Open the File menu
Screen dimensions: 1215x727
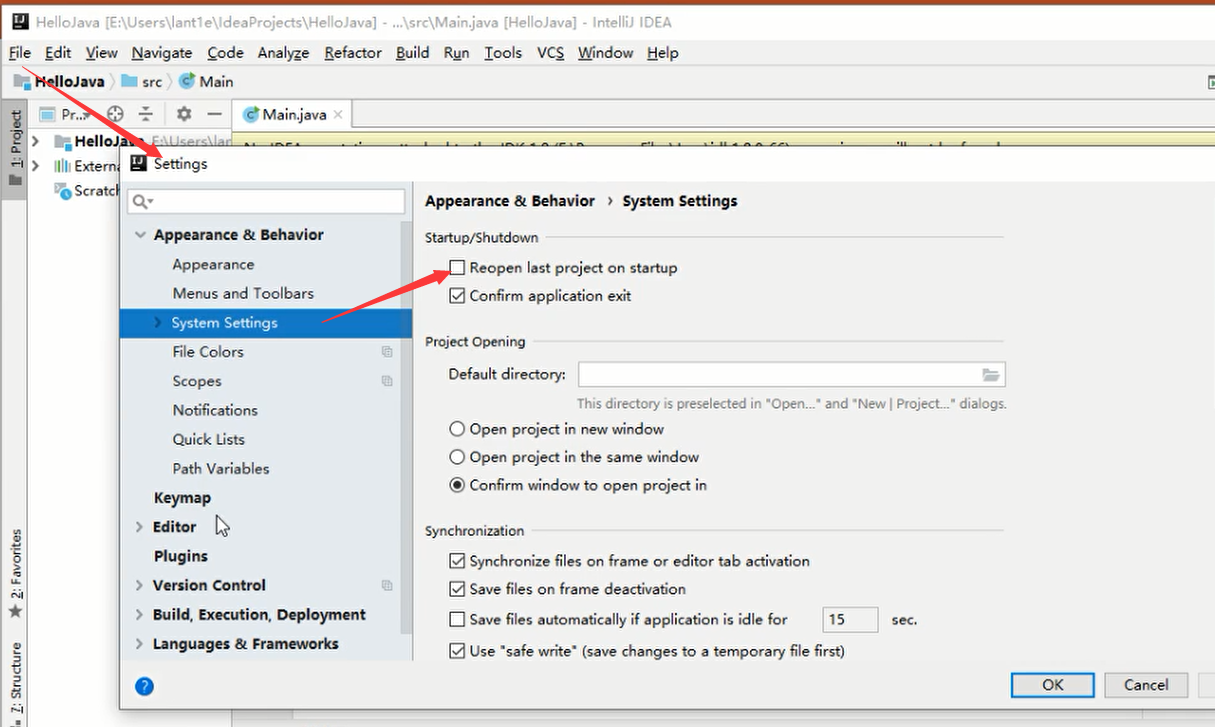tap(20, 53)
